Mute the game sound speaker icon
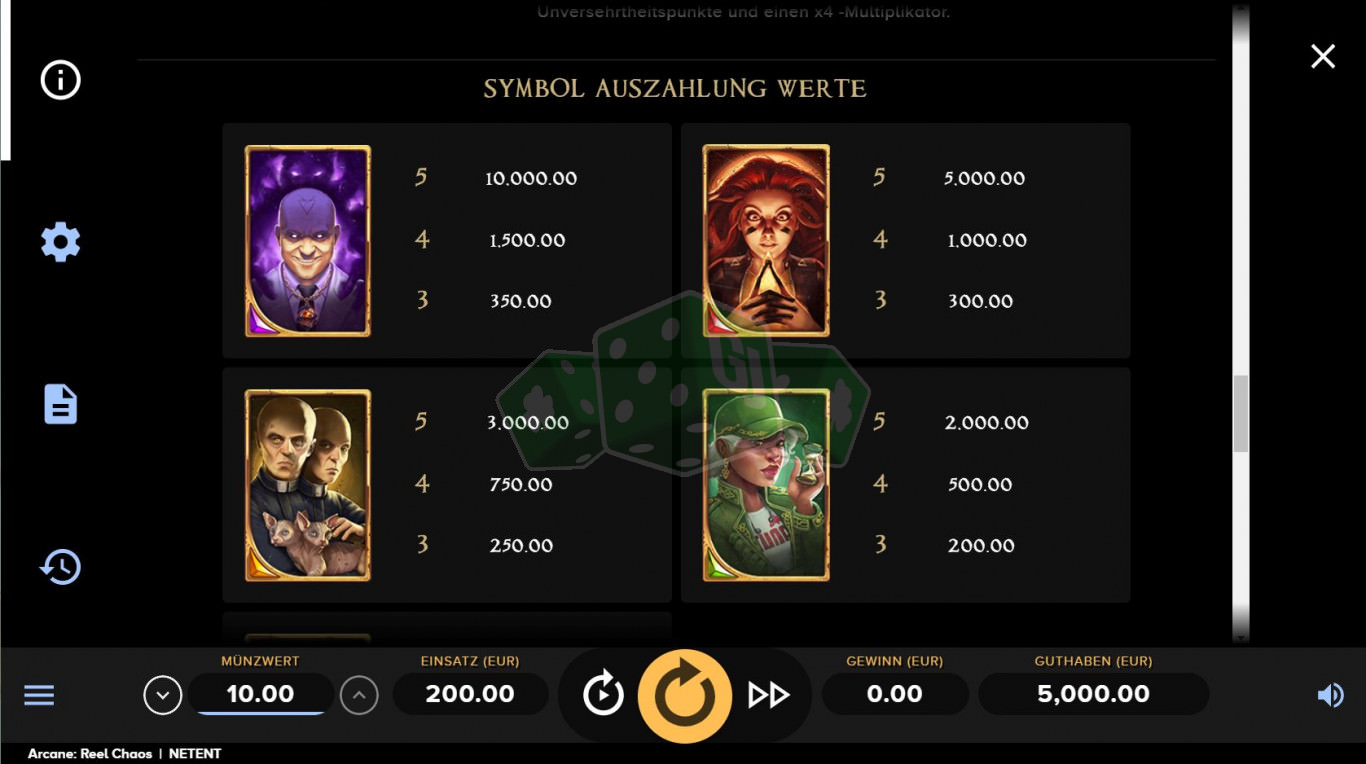The height and width of the screenshot is (764, 1366). click(1330, 695)
